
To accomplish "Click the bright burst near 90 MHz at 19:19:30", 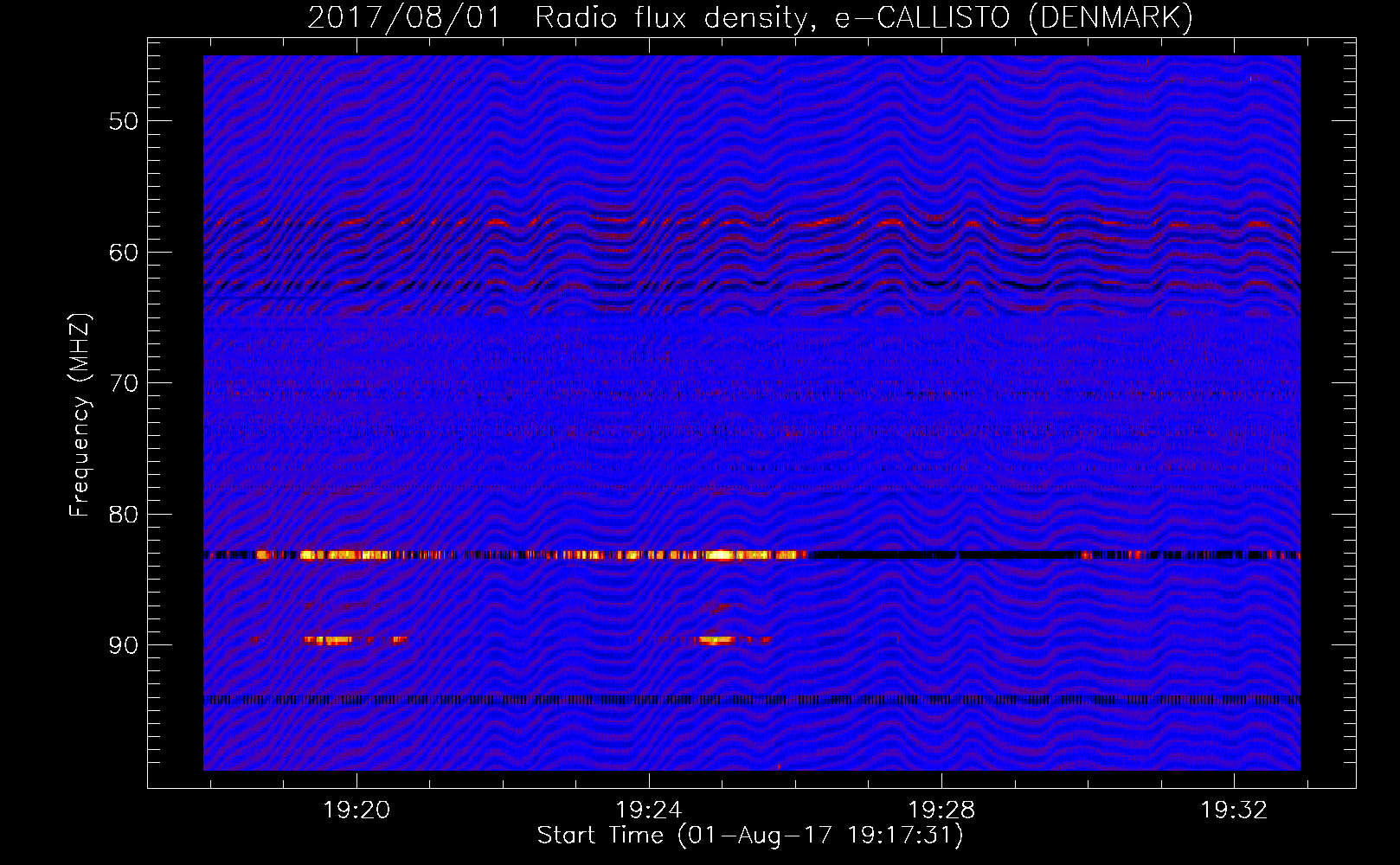I will pos(329,640).
